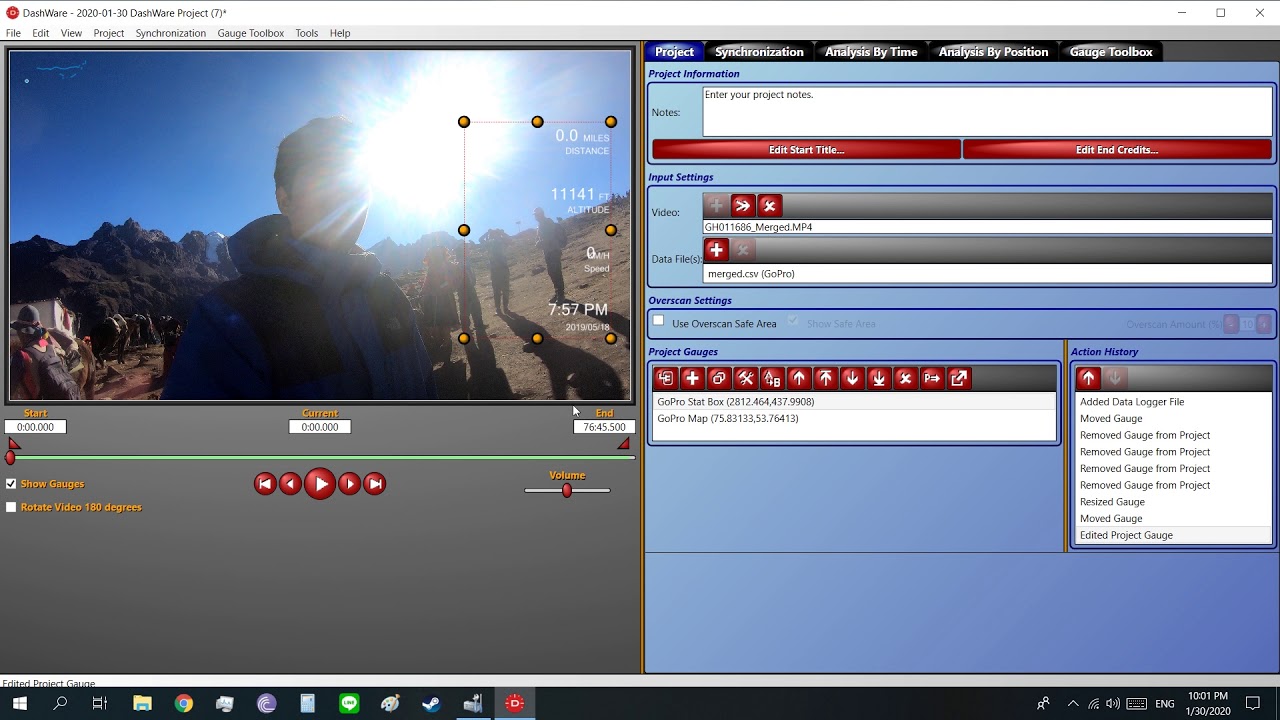Step forward one frame

(x=349, y=484)
